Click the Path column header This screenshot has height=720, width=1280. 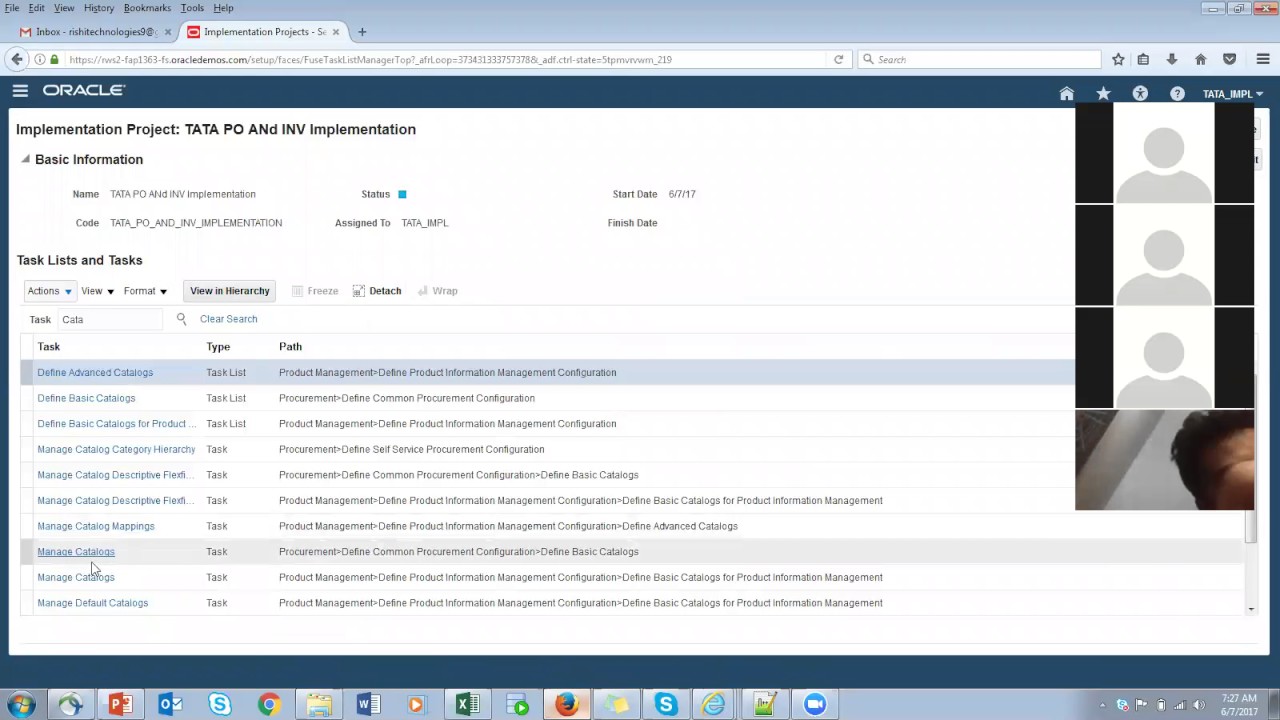290,347
